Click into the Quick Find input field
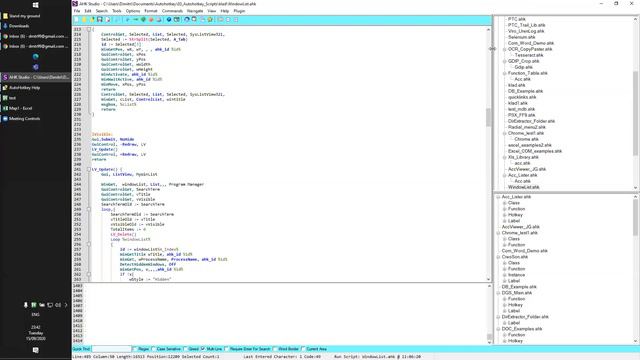The width and height of the screenshot is (640, 360). pos(111,349)
